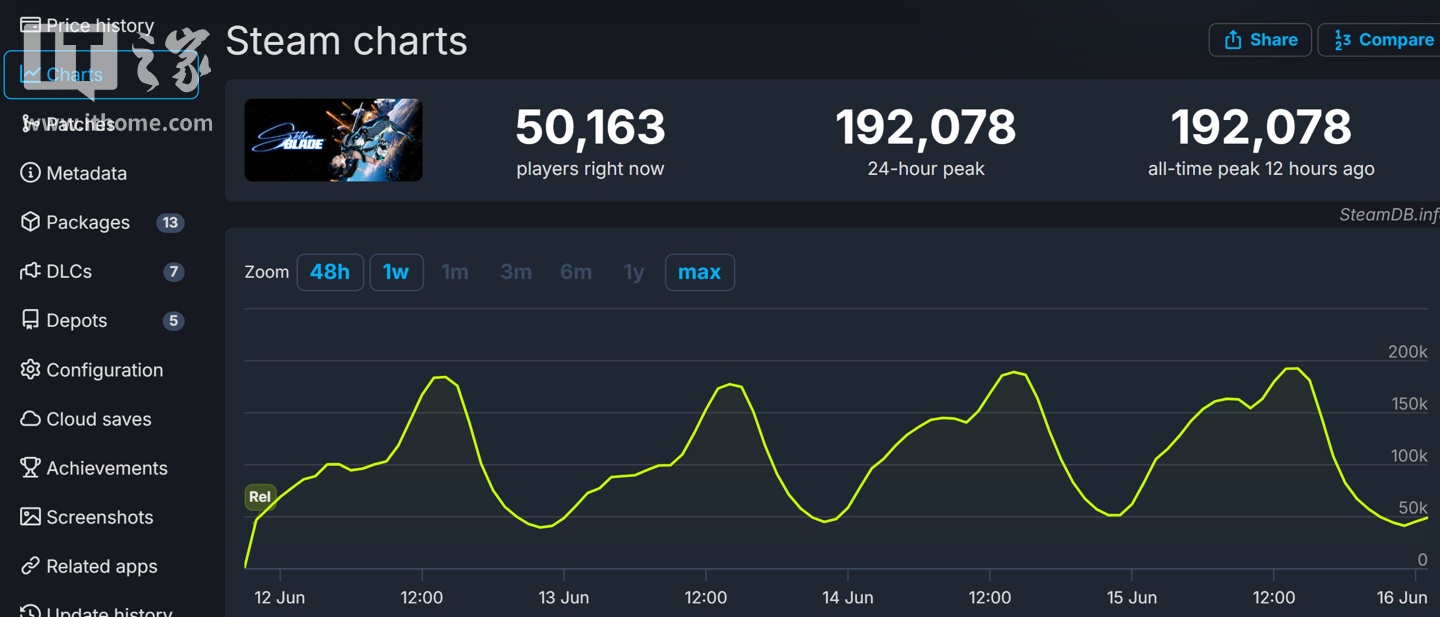The height and width of the screenshot is (617, 1440).
Task: Select Charts in the sidebar
Action: point(101,75)
